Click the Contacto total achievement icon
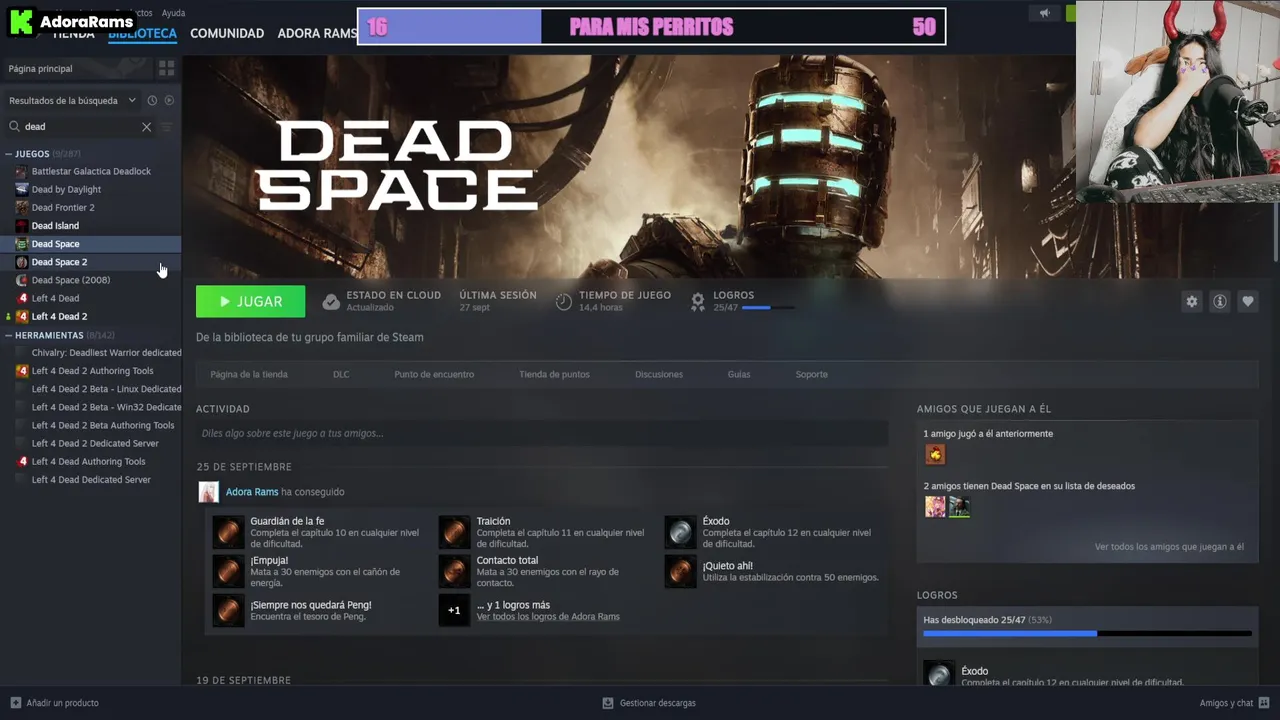This screenshot has height=720, width=1280. tap(454, 571)
